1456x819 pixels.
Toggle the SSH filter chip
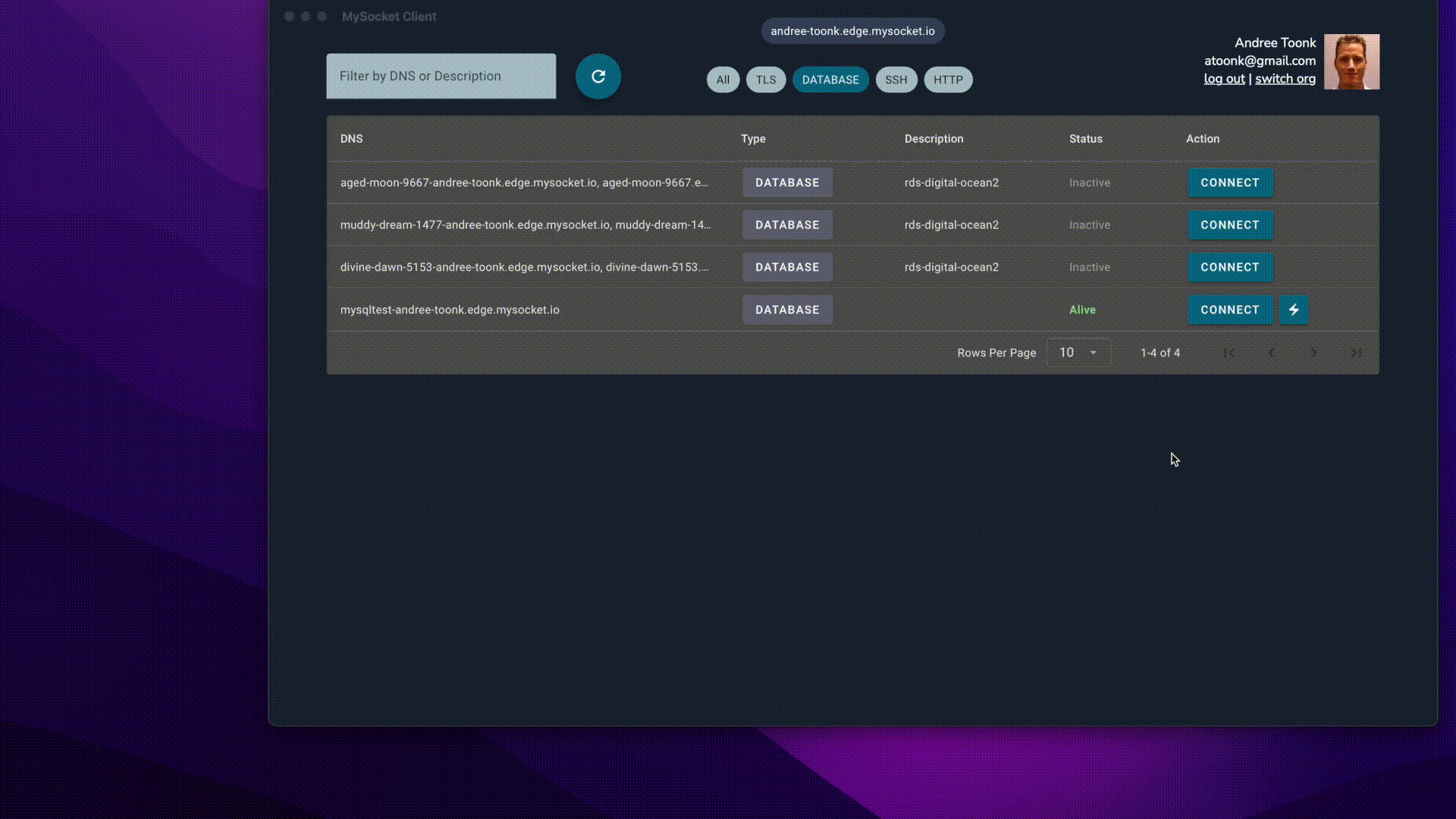[x=896, y=80]
